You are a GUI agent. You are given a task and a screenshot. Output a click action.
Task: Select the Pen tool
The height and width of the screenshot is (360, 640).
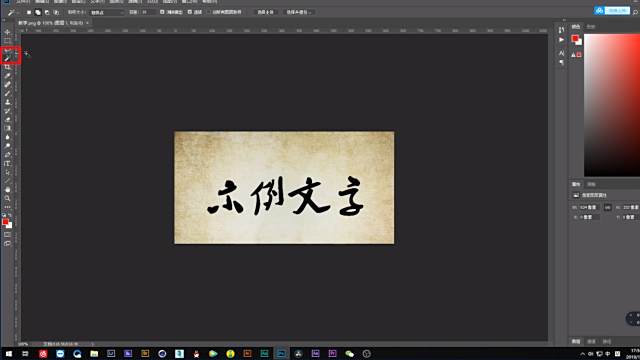click(7, 155)
